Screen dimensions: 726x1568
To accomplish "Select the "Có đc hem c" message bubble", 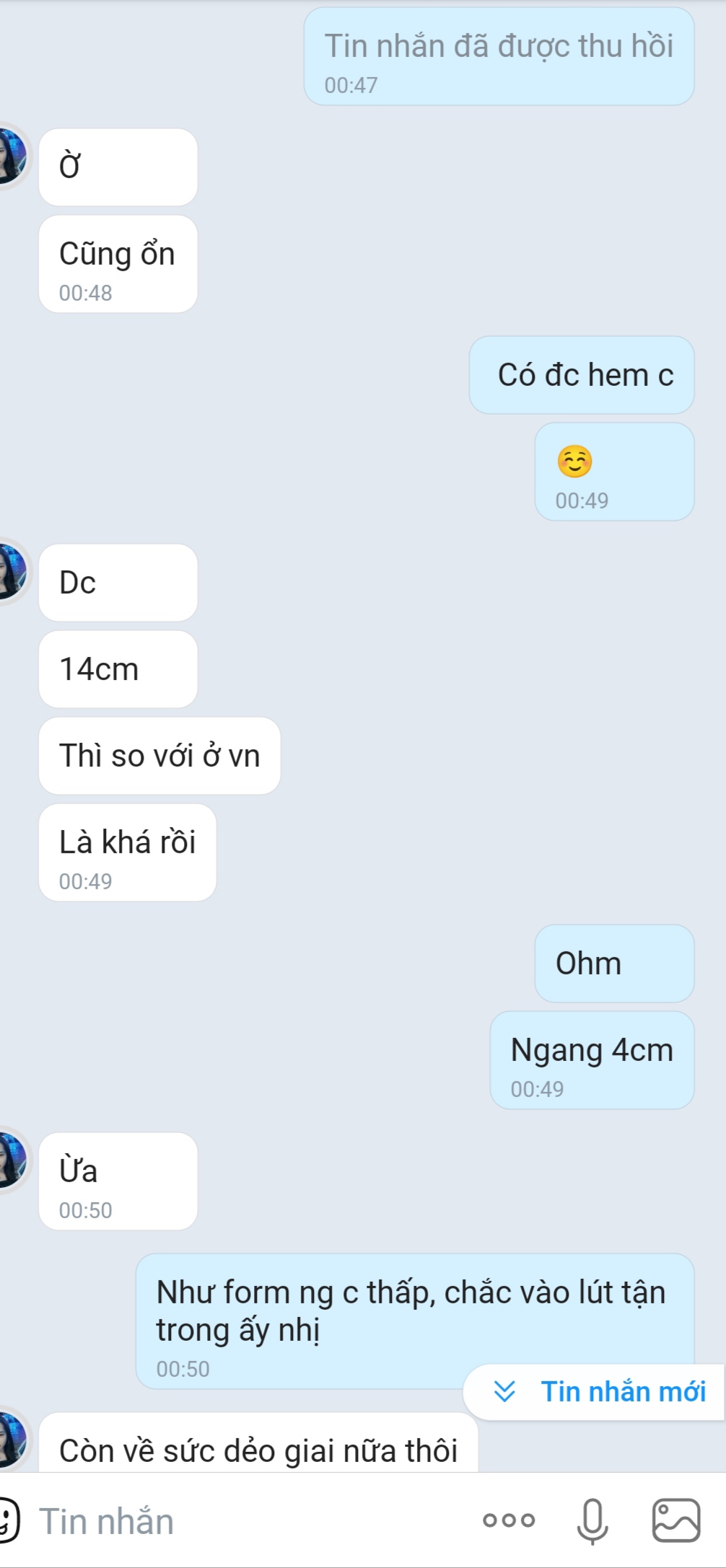I will pyautogui.click(x=582, y=375).
